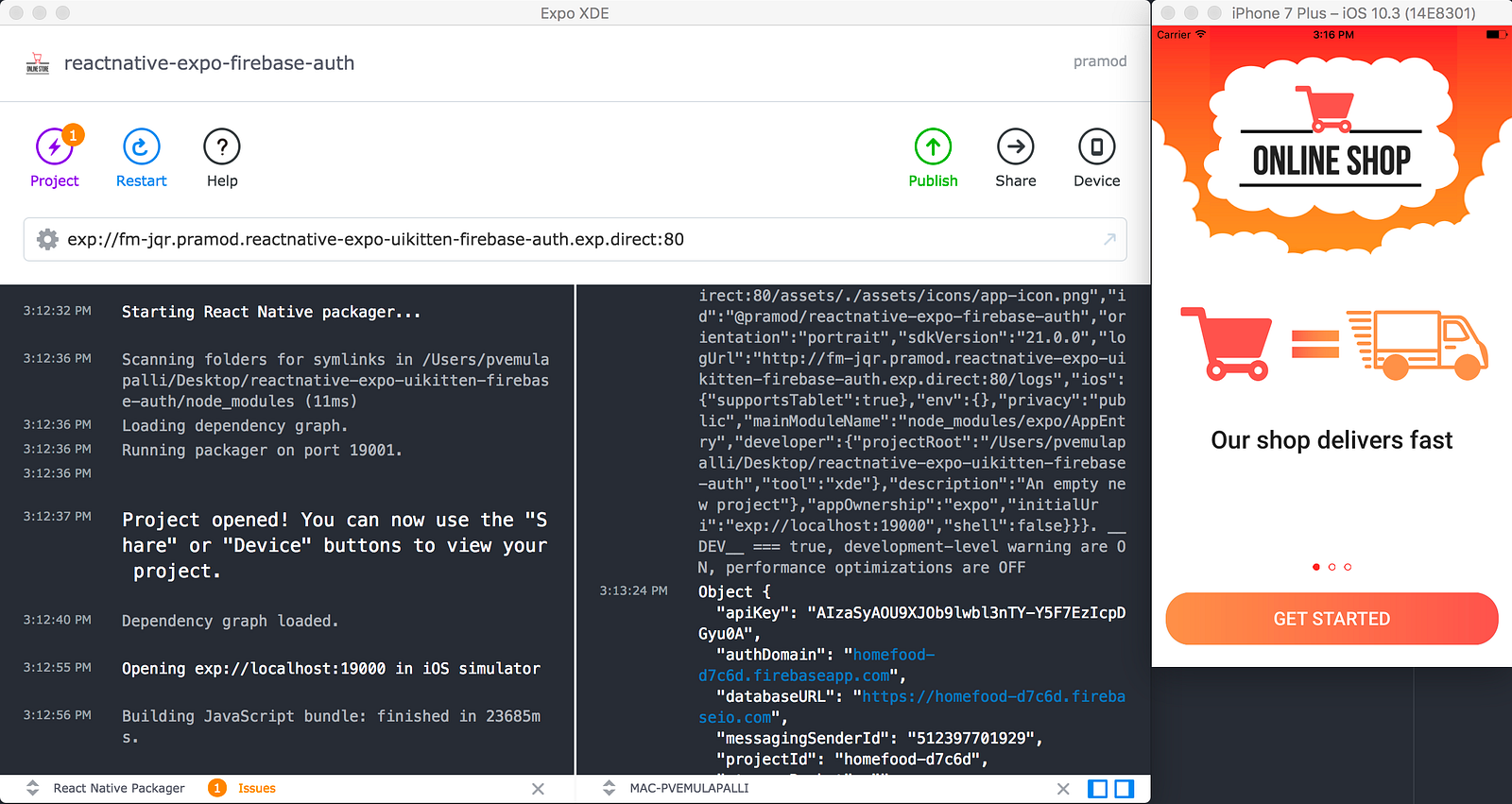Image resolution: width=1512 pixels, height=804 pixels.
Task: Select the third page dot in simulator
Action: coord(1348,567)
